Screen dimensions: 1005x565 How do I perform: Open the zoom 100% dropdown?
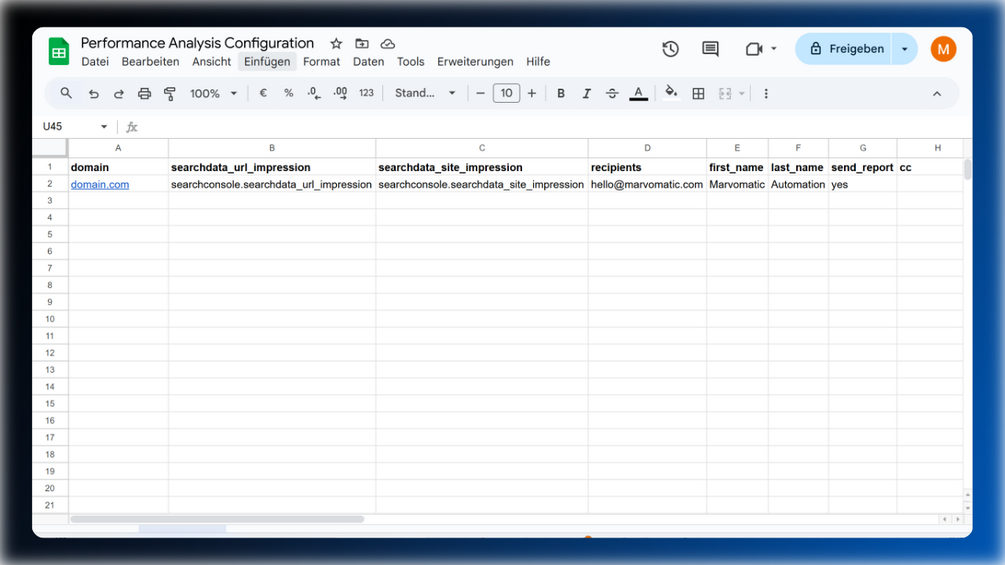213,94
